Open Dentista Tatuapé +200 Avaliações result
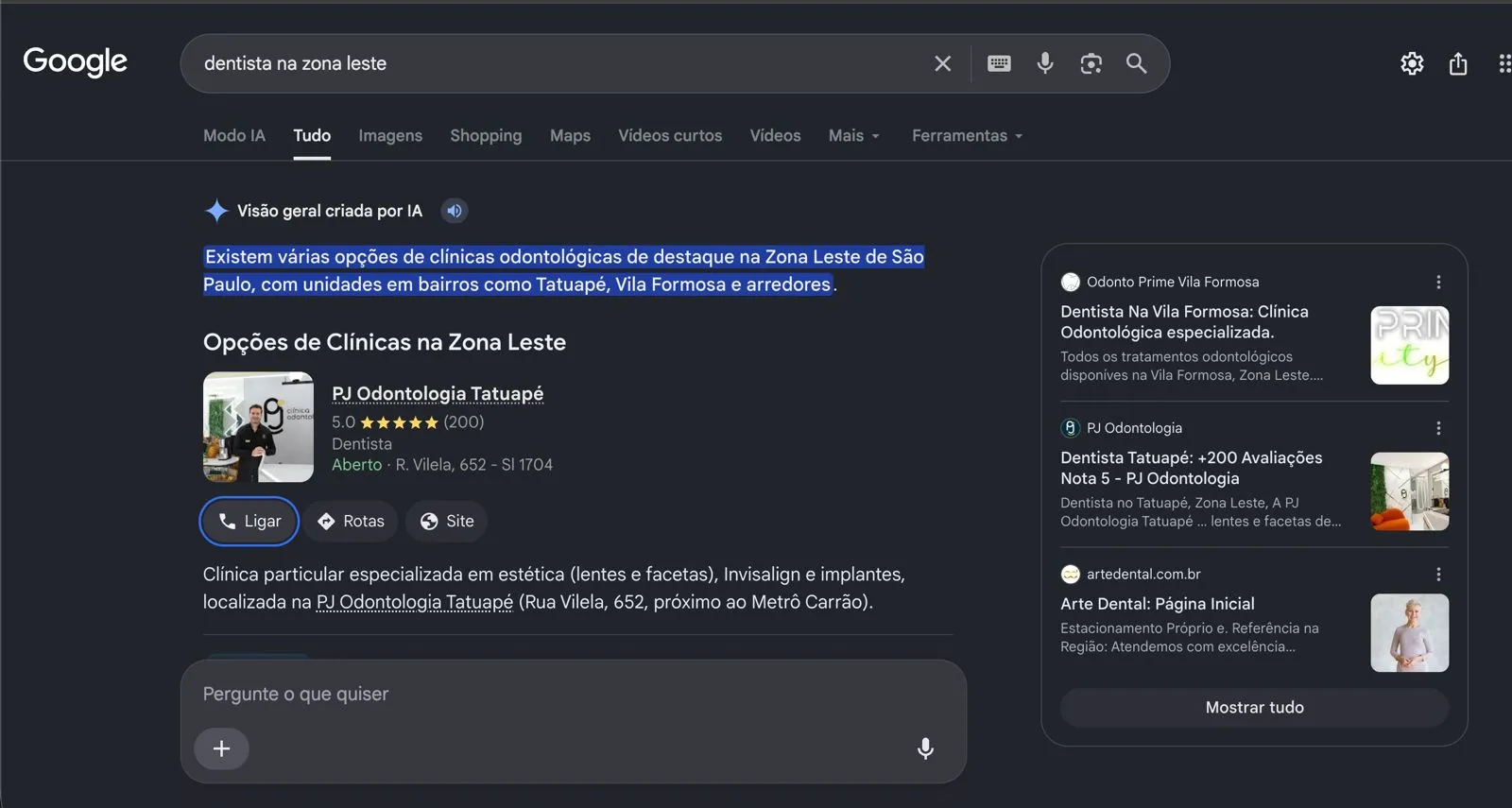 pos(1192,468)
